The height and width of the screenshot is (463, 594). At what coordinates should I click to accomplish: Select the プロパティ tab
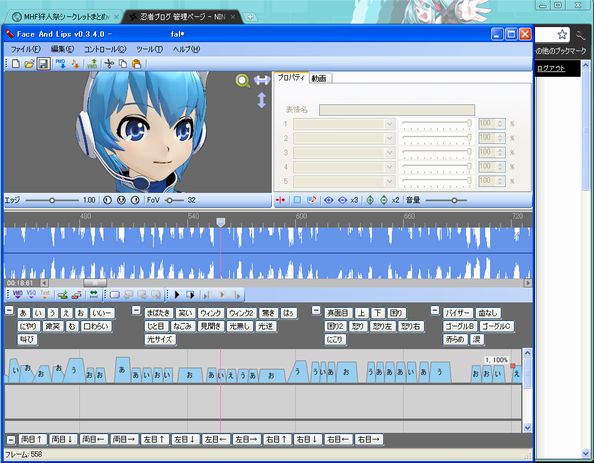click(291, 78)
